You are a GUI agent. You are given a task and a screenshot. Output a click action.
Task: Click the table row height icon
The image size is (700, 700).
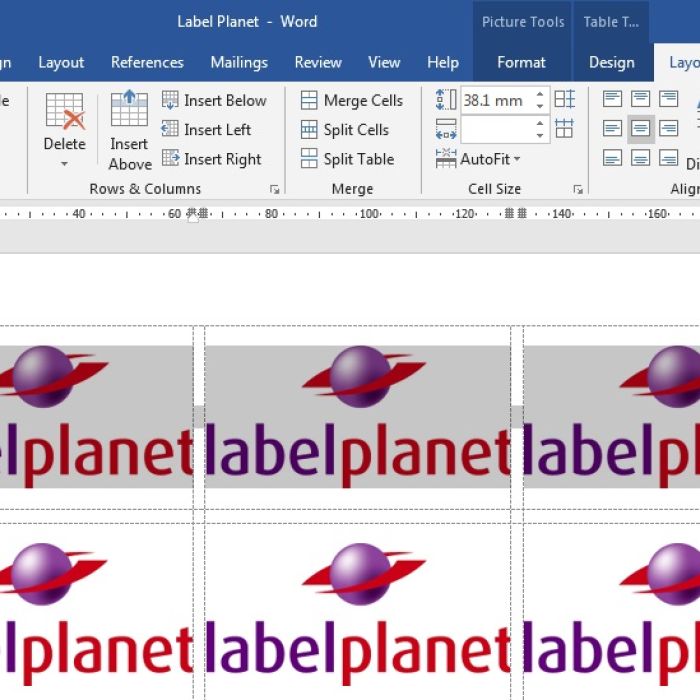click(x=446, y=100)
